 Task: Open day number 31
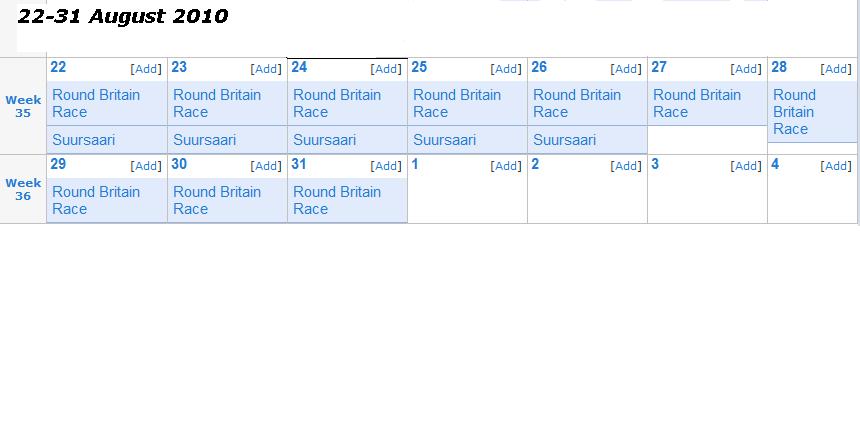pyautogui.click(x=299, y=164)
